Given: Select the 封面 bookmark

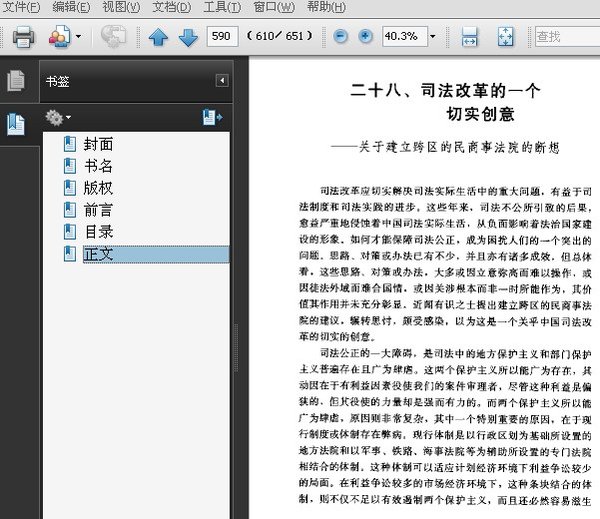Looking at the screenshot, I should coord(99,144).
